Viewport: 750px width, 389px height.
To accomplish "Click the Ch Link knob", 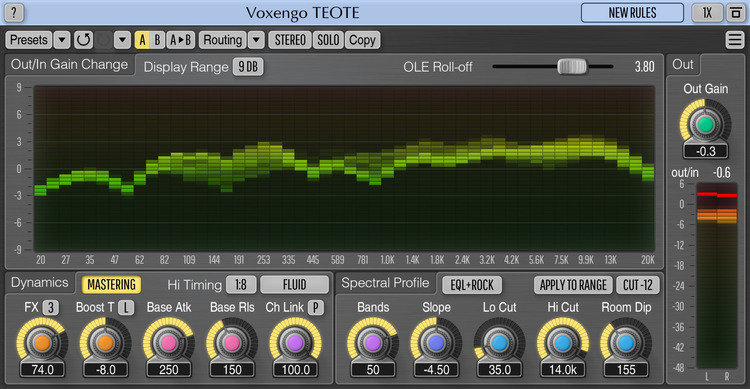I will click(295, 343).
